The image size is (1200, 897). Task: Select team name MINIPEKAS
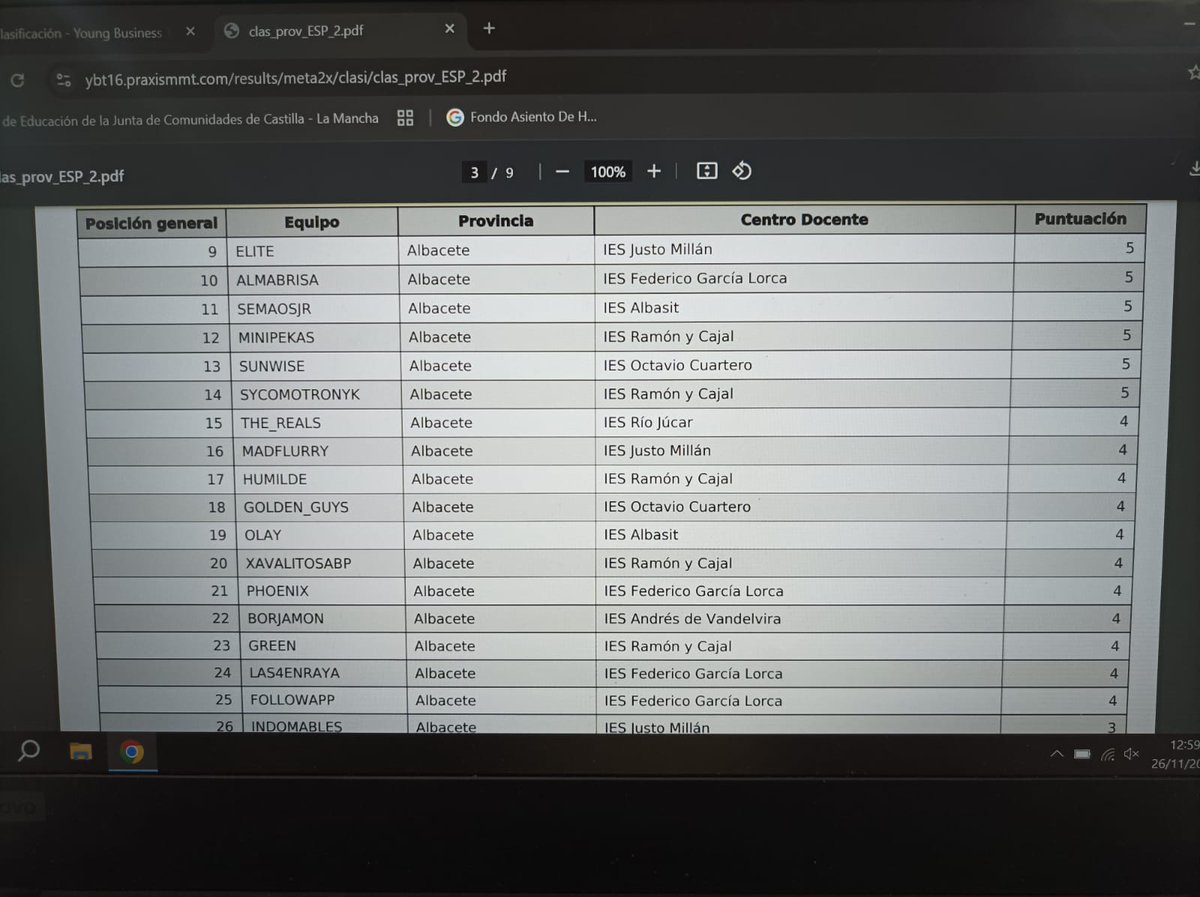[x=277, y=338]
